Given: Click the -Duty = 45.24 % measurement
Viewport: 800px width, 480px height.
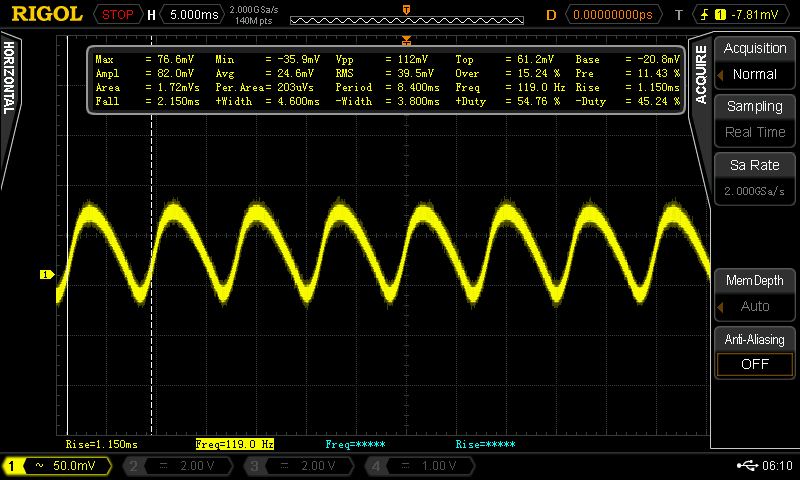Looking at the screenshot, I should tap(628, 101).
